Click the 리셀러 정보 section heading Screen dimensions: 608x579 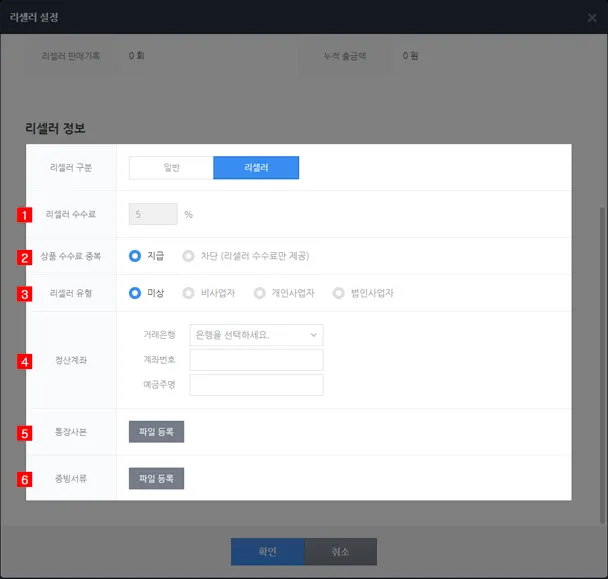pos(55,128)
